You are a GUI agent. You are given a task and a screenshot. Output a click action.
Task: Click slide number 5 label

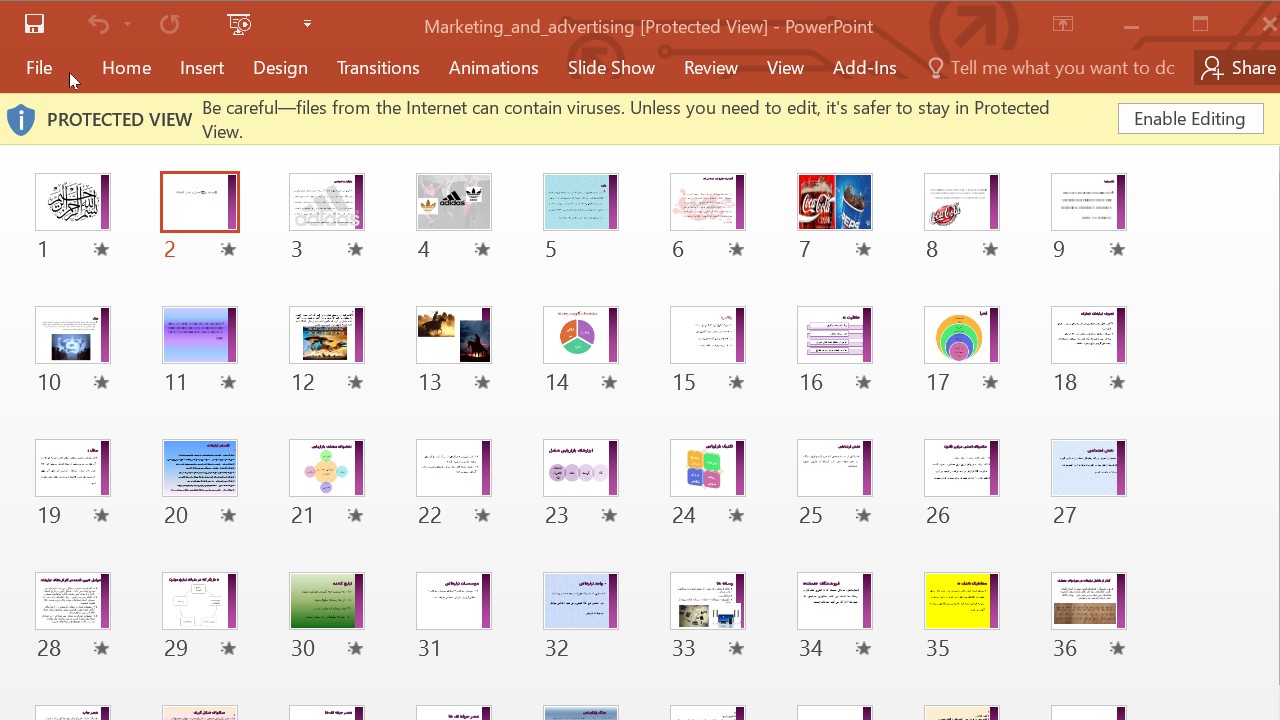pyautogui.click(x=551, y=249)
